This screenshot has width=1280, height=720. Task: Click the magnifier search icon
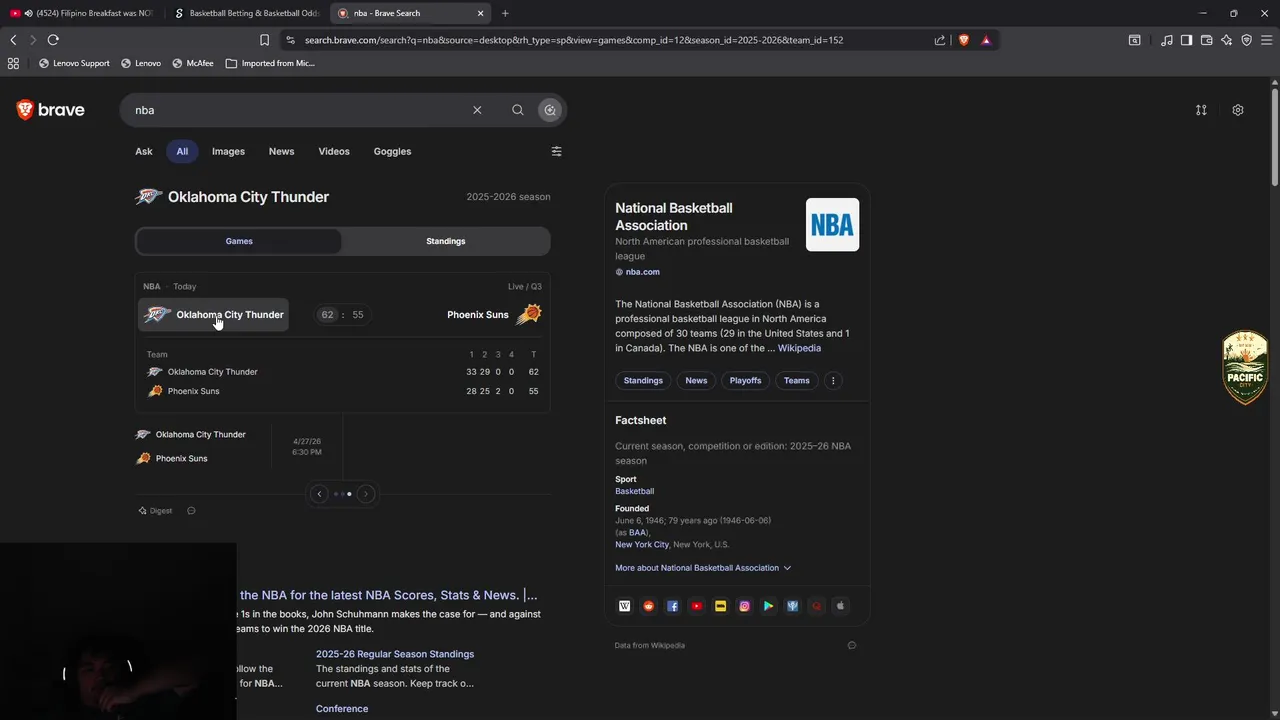517,110
